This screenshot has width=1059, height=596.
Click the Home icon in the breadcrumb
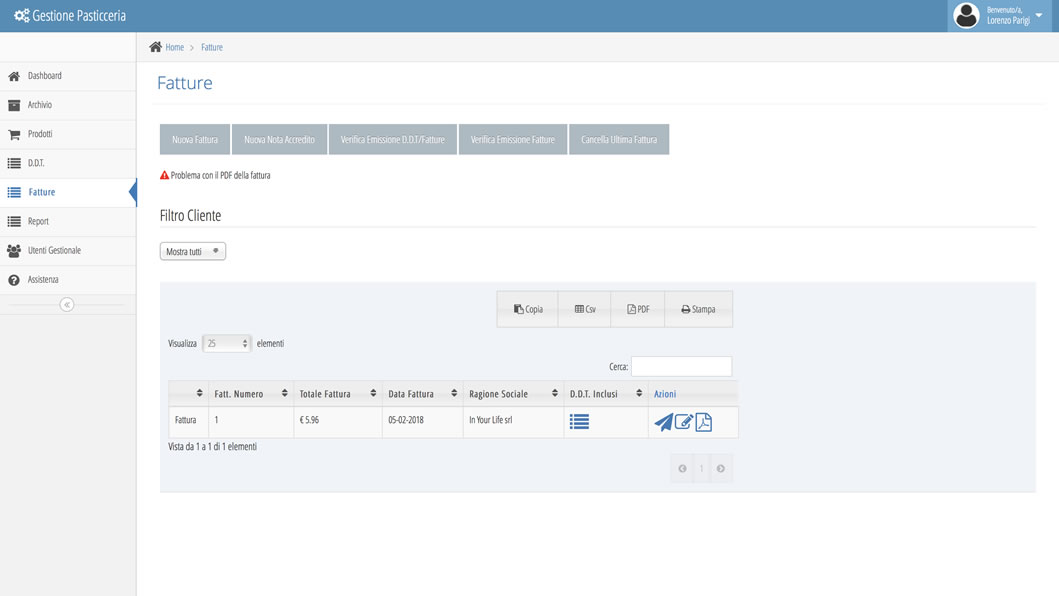tap(155, 47)
